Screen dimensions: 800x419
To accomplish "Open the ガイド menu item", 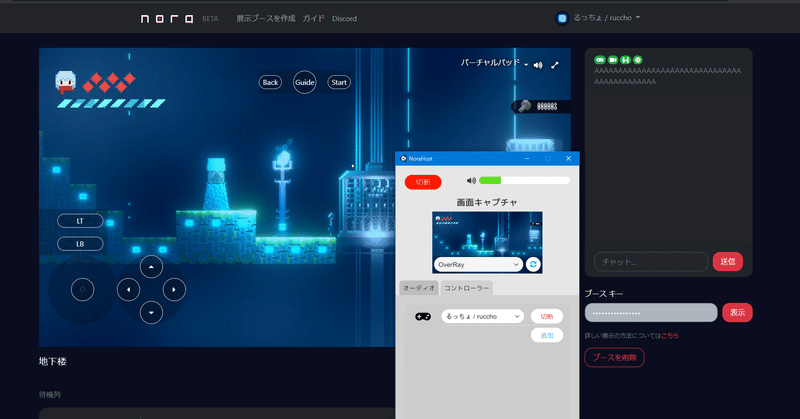I will (x=313, y=18).
